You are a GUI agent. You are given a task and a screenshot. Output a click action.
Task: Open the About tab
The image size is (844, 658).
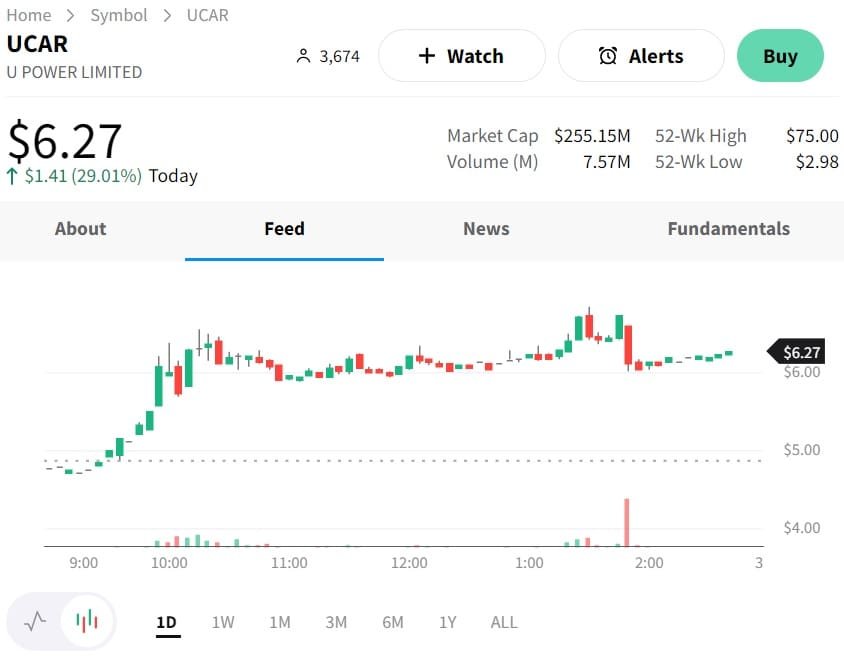pyautogui.click(x=80, y=229)
